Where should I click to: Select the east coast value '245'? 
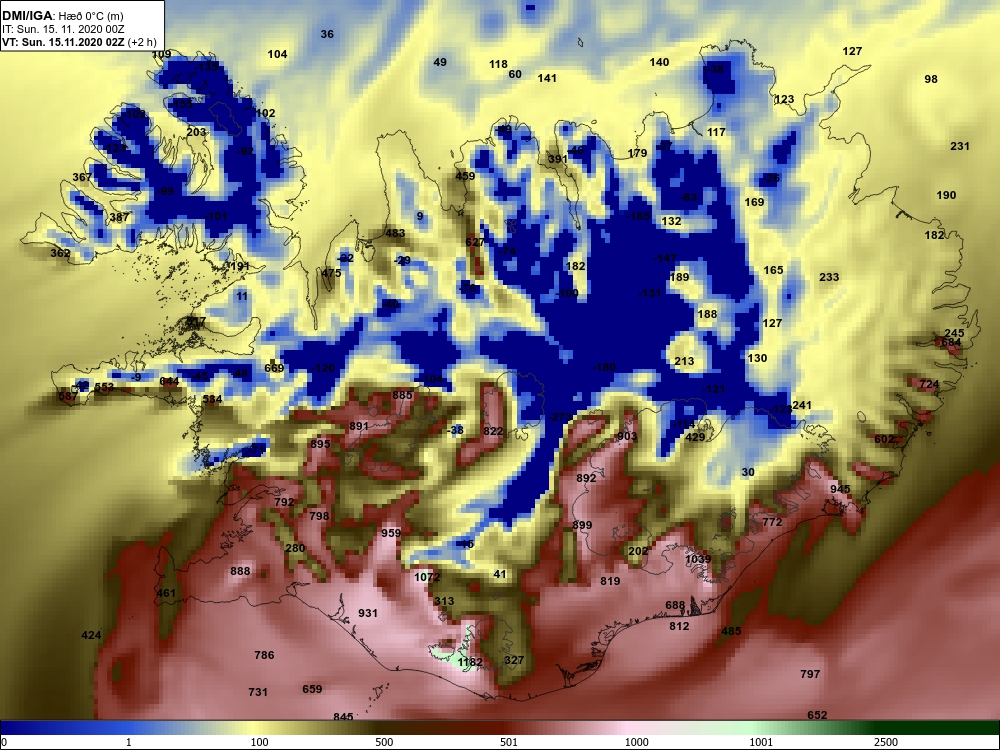pyautogui.click(x=954, y=333)
